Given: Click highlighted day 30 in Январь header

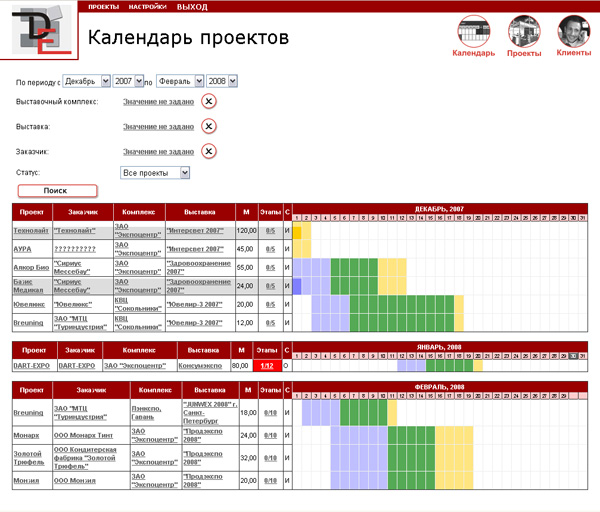Looking at the screenshot, I should (573, 356).
